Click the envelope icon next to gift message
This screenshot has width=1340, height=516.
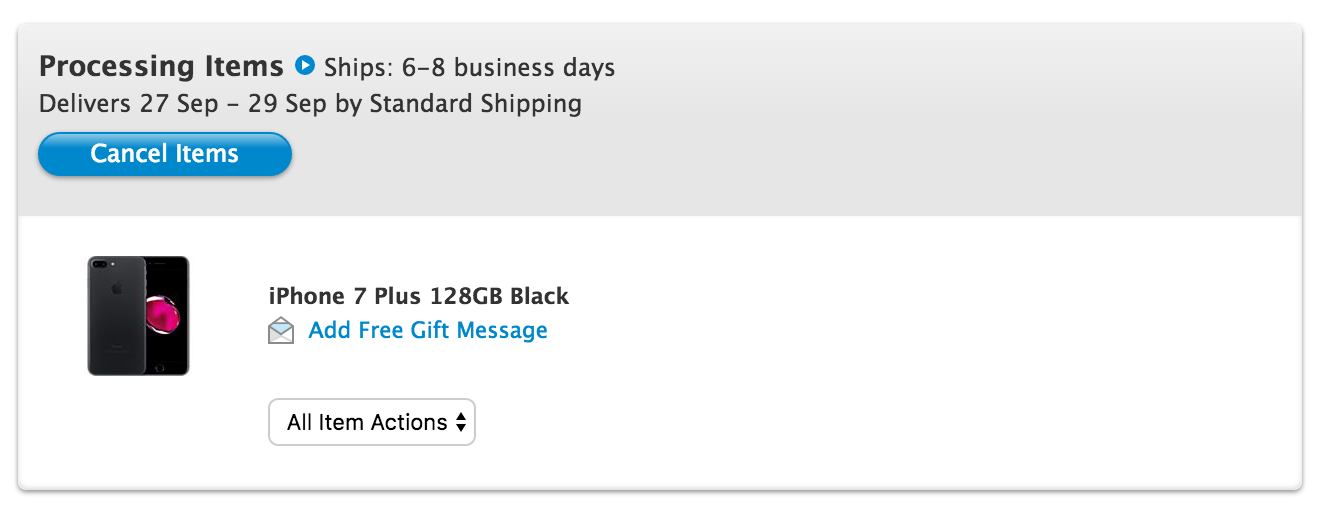(282, 331)
